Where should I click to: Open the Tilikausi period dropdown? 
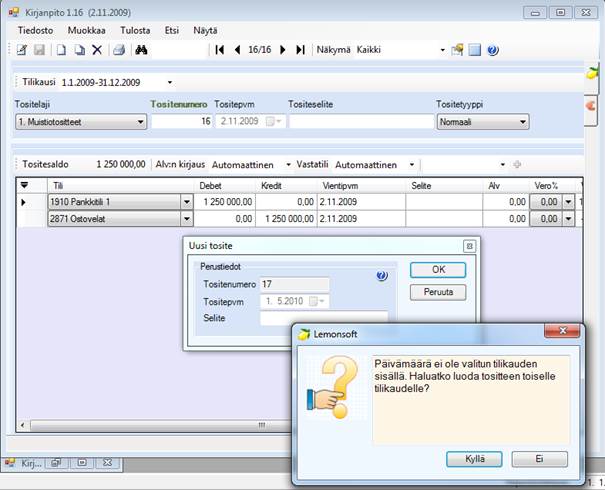click(169, 82)
